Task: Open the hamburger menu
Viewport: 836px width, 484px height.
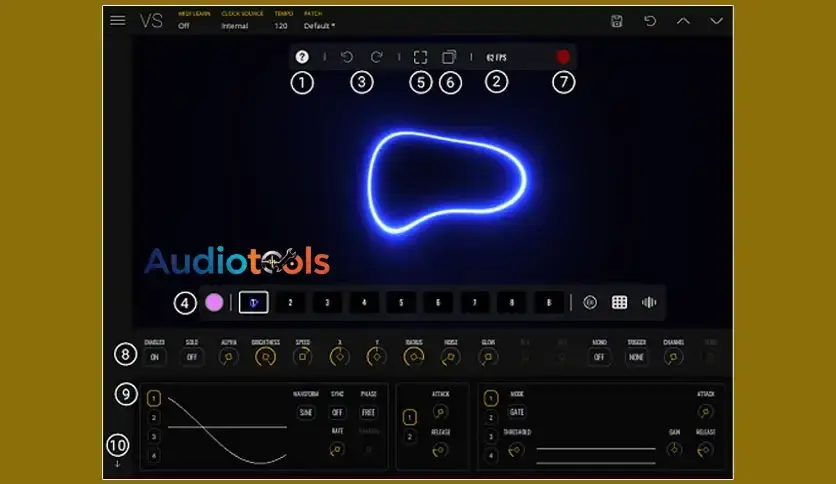Action: click(118, 20)
